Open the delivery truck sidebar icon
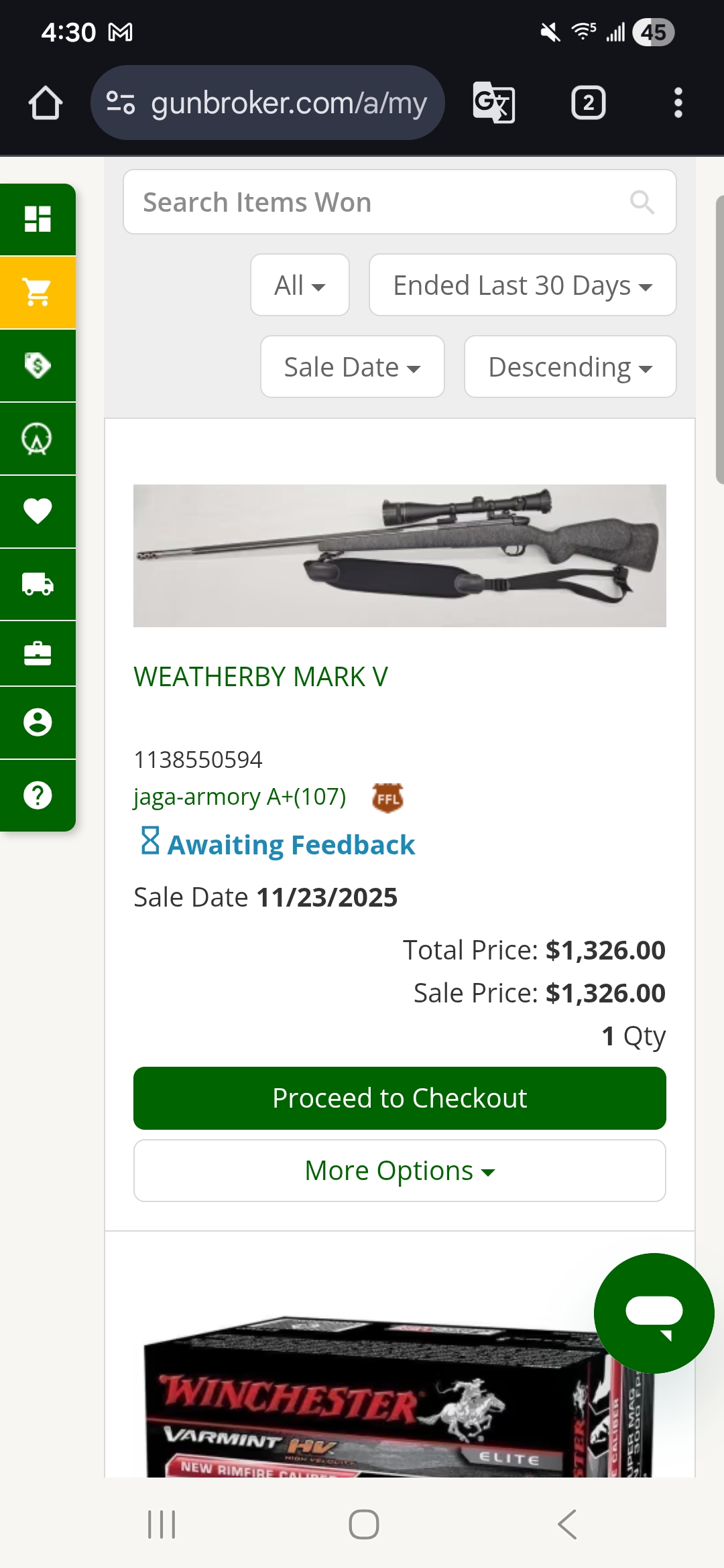The image size is (724, 1568). pos(38,584)
